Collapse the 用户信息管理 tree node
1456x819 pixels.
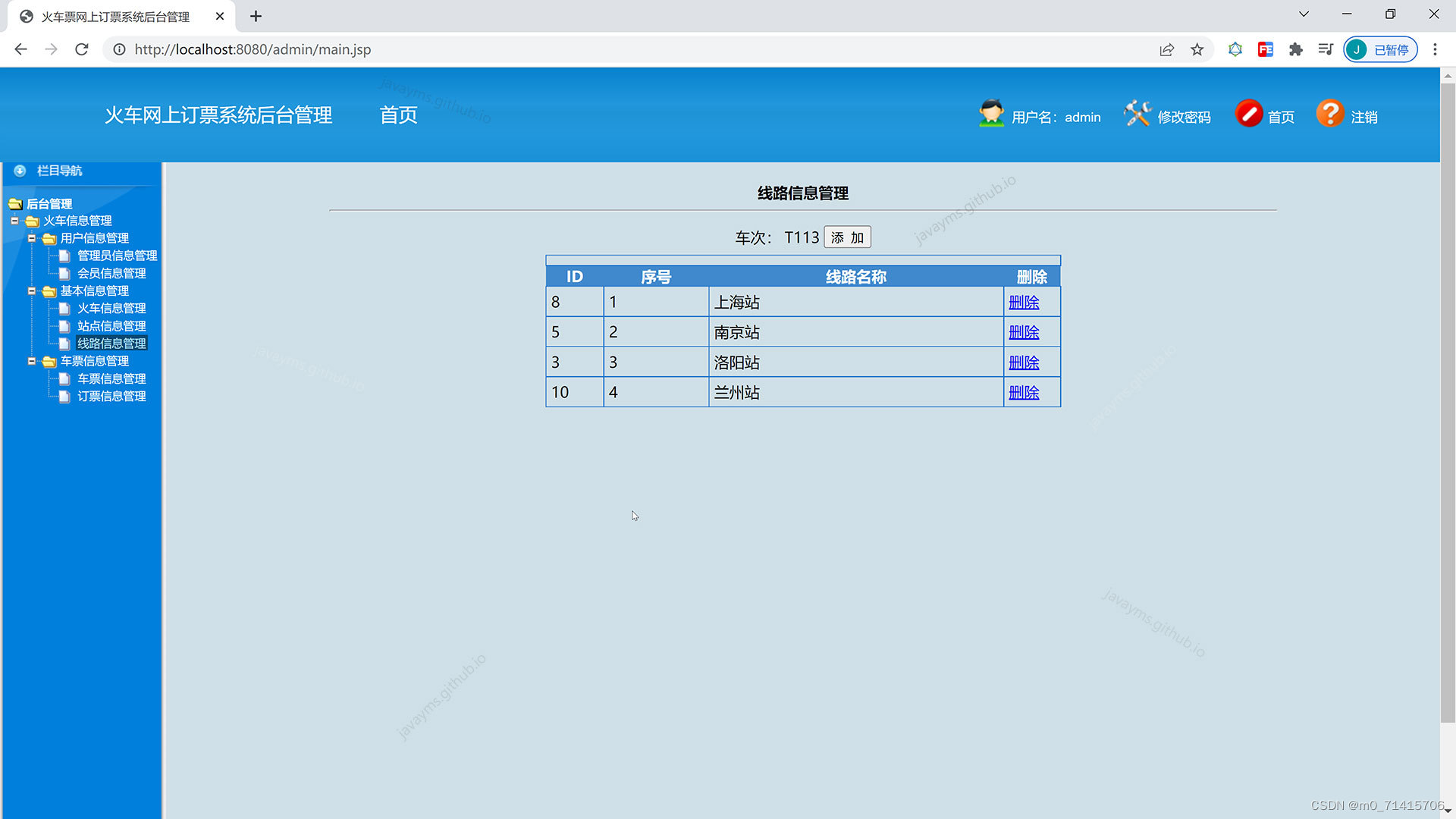(x=32, y=238)
